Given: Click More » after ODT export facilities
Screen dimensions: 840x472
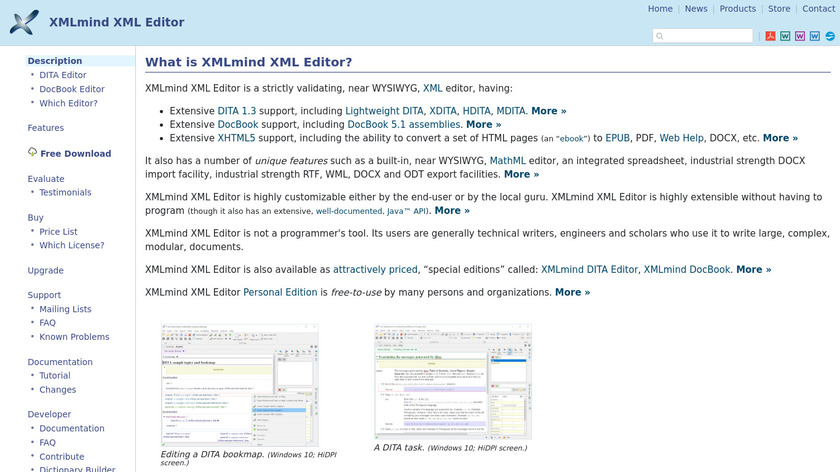Looking at the screenshot, I should (x=521, y=174).
